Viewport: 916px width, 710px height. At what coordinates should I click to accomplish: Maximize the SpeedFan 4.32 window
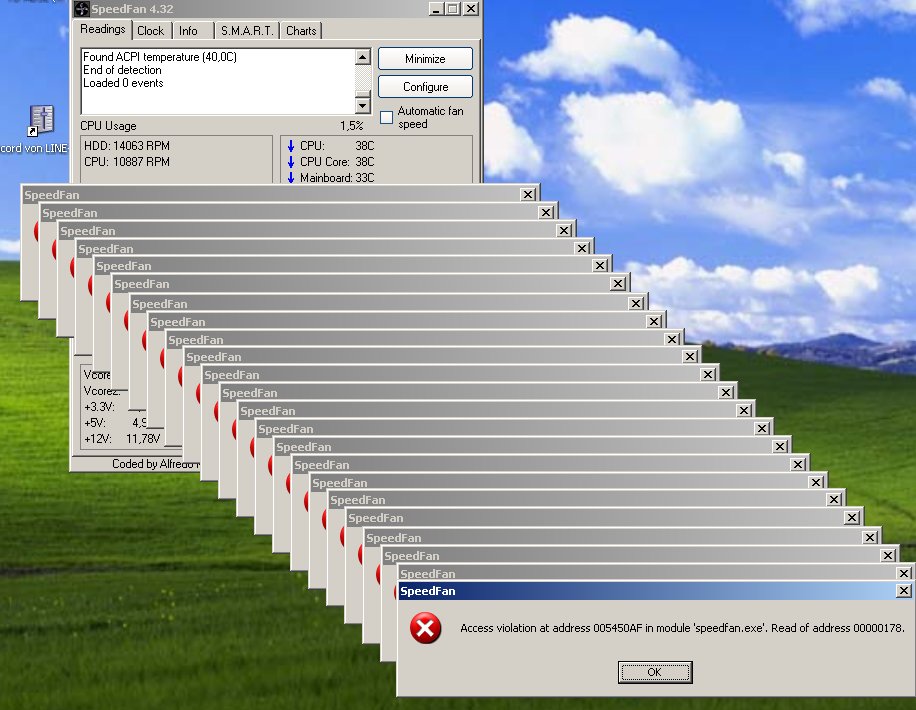click(x=453, y=9)
